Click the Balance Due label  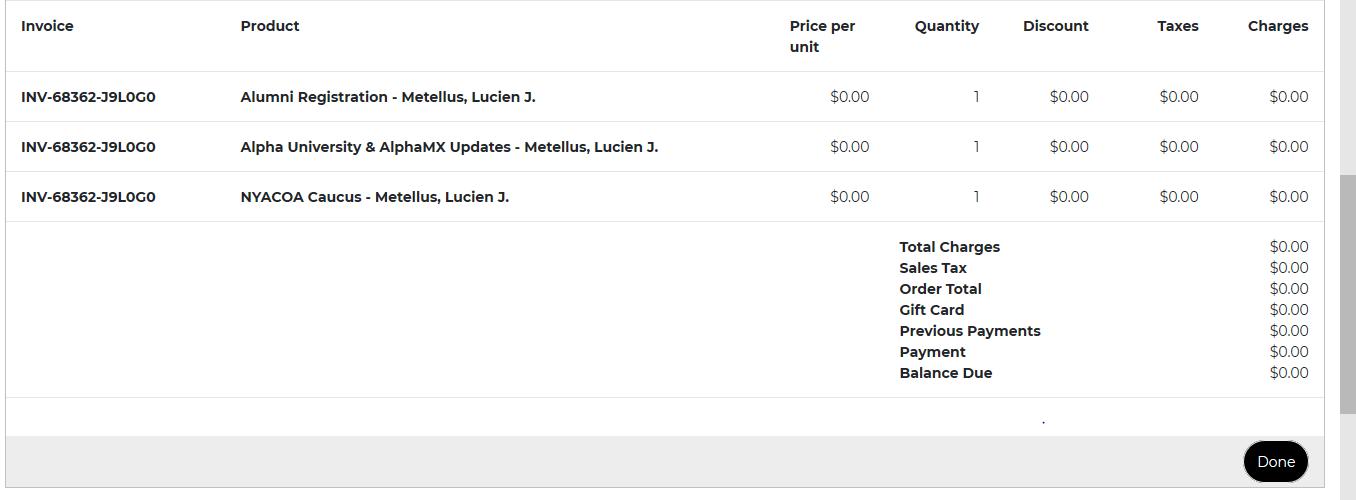pyautogui.click(x=945, y=373)
